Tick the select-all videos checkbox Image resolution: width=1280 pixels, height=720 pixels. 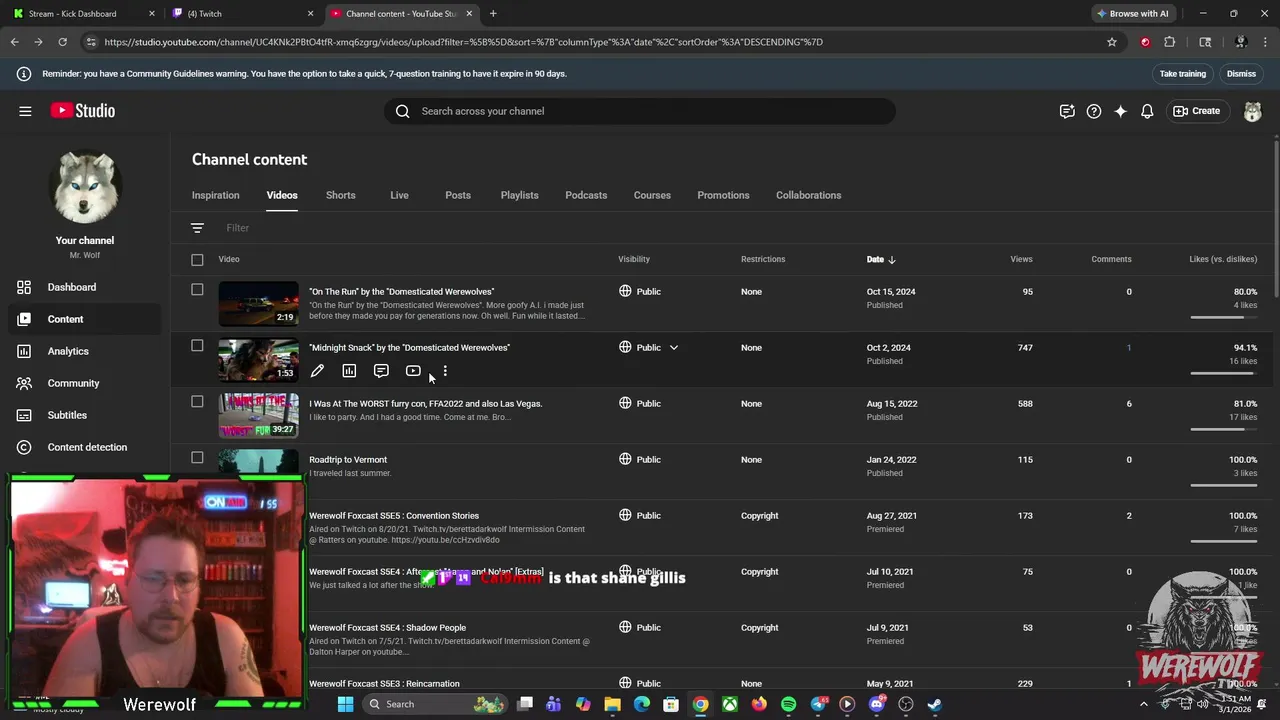coord(197,260)
